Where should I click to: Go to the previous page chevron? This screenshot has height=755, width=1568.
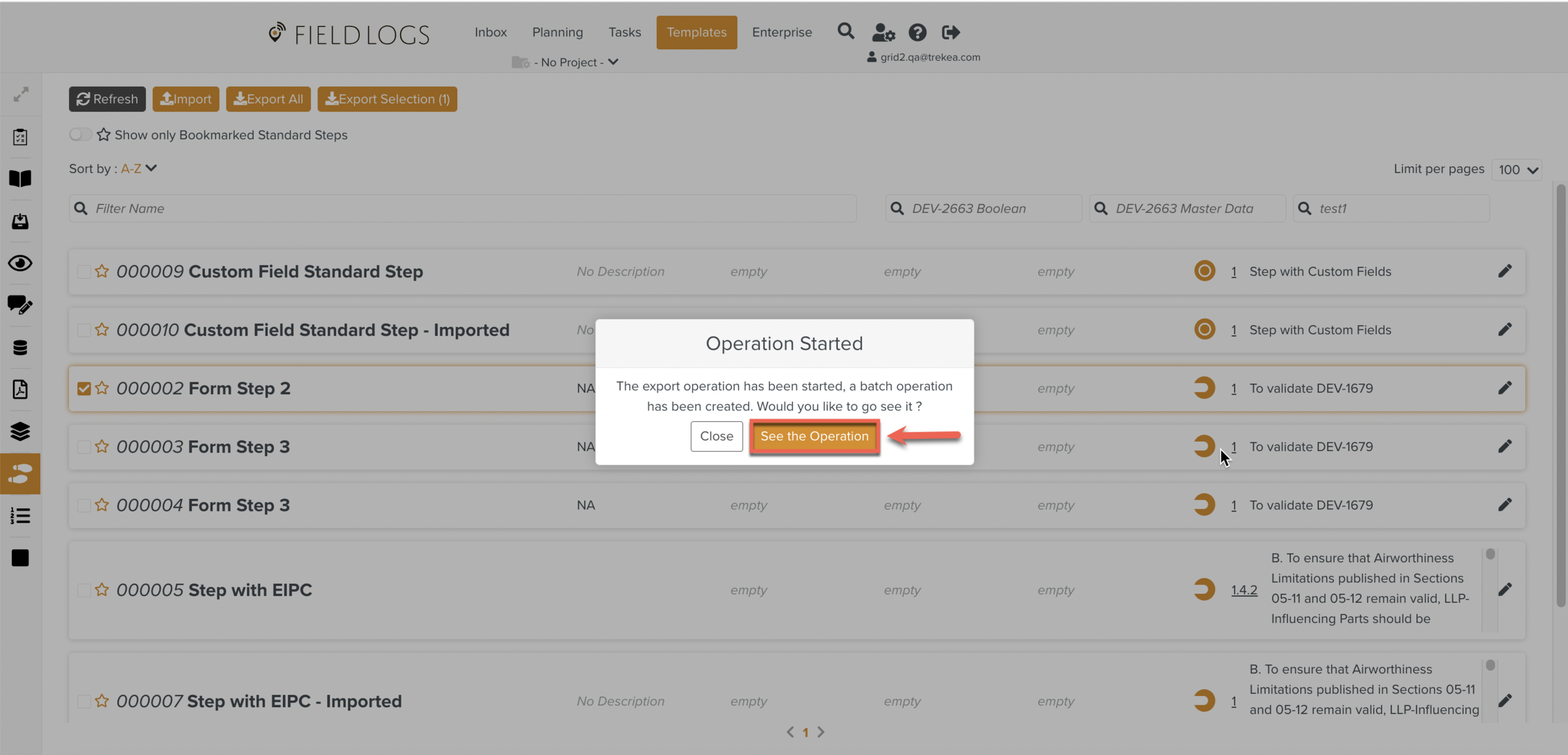point(790,732)
